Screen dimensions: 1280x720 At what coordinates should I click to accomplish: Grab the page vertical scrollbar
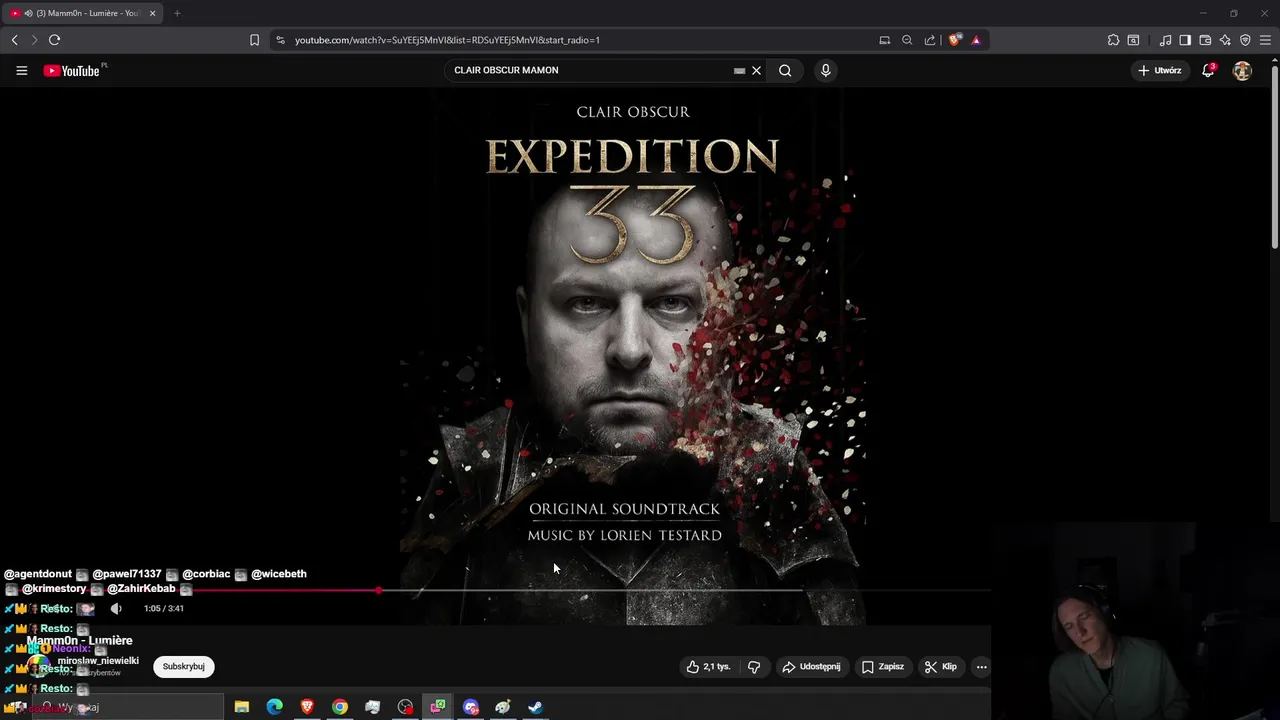(x=1274, y=155)
